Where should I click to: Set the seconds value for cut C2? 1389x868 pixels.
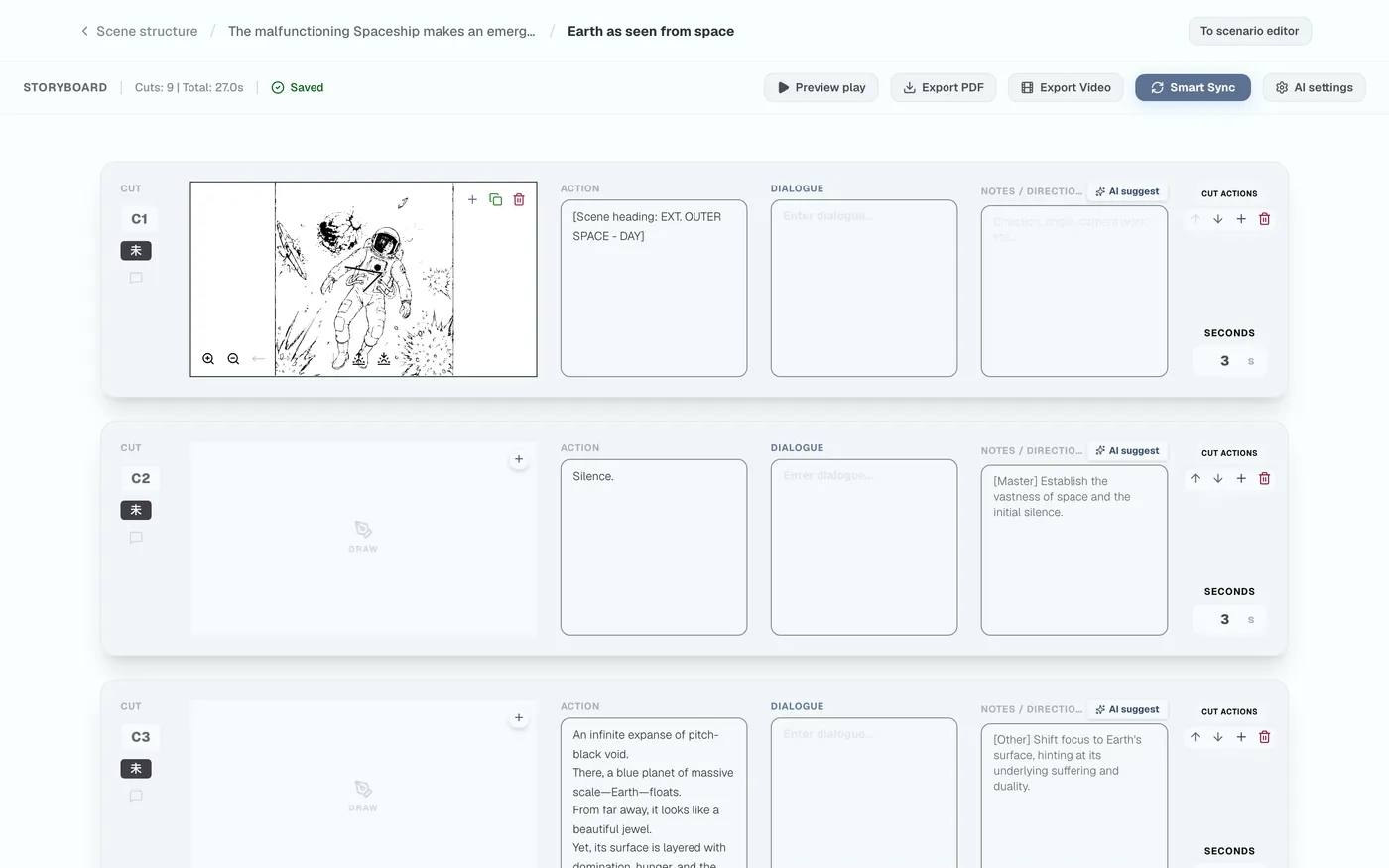pyautogui.click(x=1229, y=619)
